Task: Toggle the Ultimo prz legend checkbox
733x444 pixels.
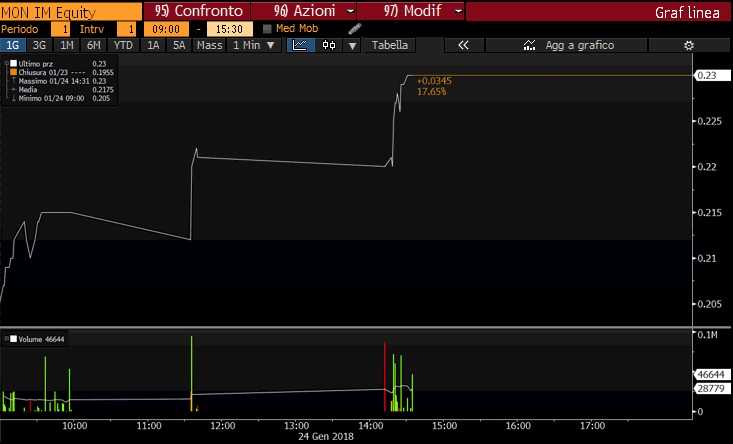Action: click(x=14, y=63)
